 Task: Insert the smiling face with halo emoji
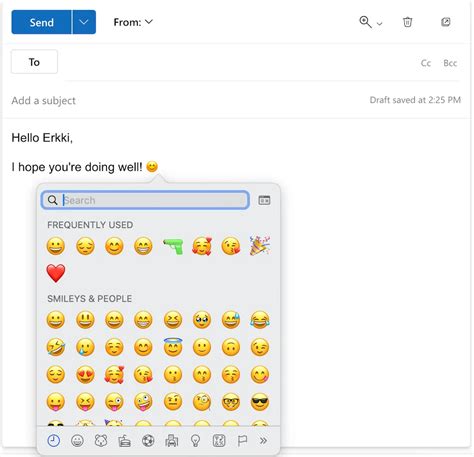(173, 347)
